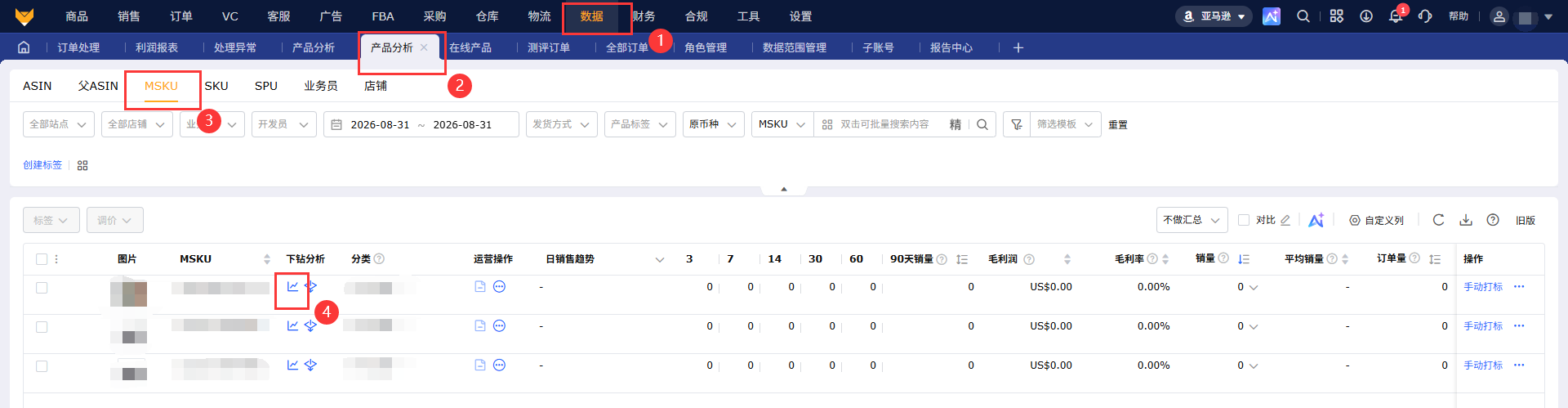Close the 产品分析 tab with its X
This screenshot has height=408, width=1568.
(x=424, y=47)
